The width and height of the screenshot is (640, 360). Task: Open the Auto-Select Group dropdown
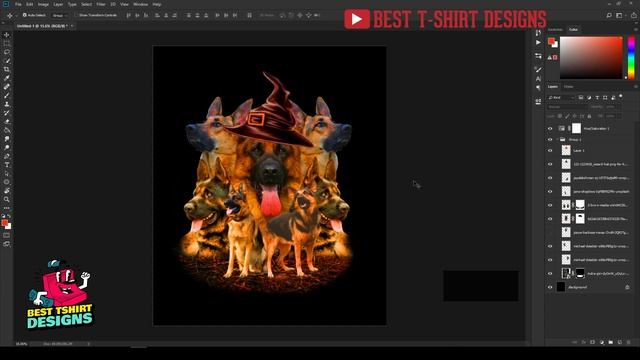click(60, 15)
